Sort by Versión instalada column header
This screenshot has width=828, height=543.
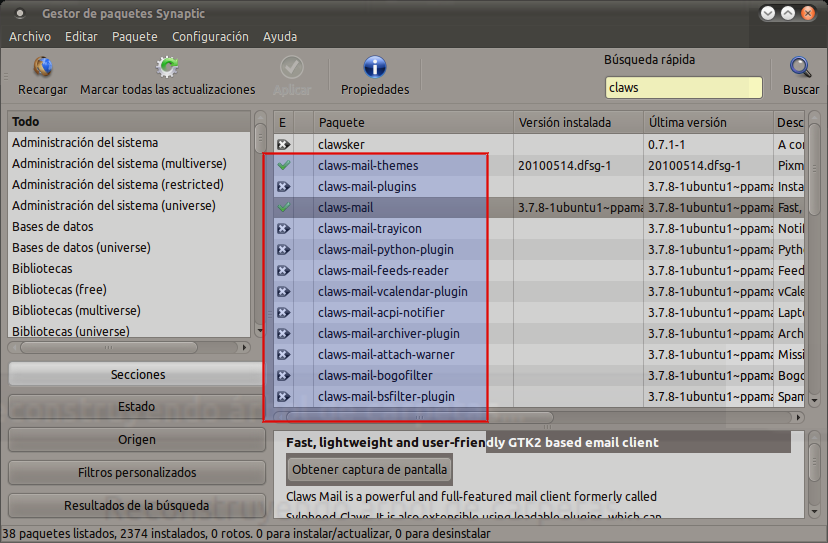[x=579, y=123]
